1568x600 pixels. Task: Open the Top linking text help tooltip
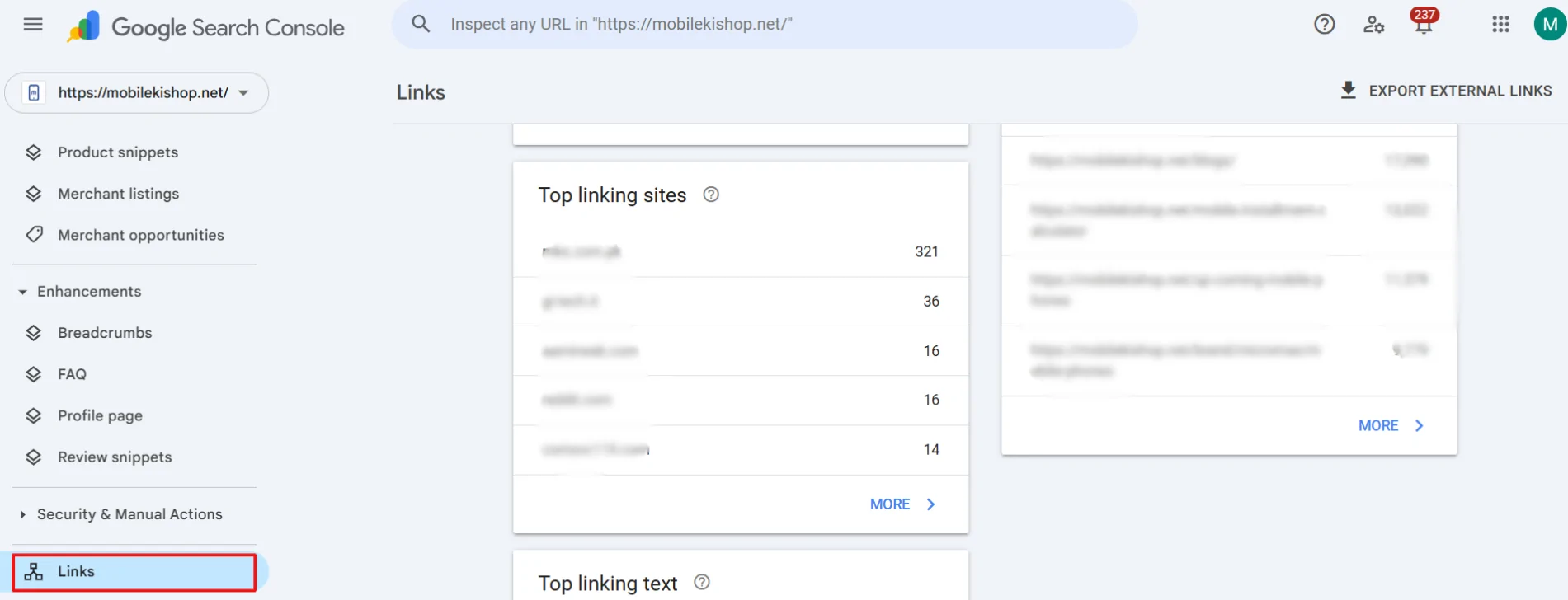pos(702,582)
